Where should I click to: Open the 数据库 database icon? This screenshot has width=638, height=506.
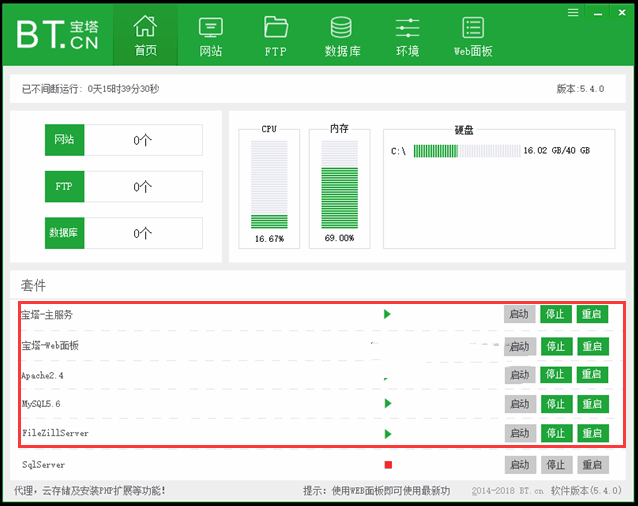[x=342, y=35]
